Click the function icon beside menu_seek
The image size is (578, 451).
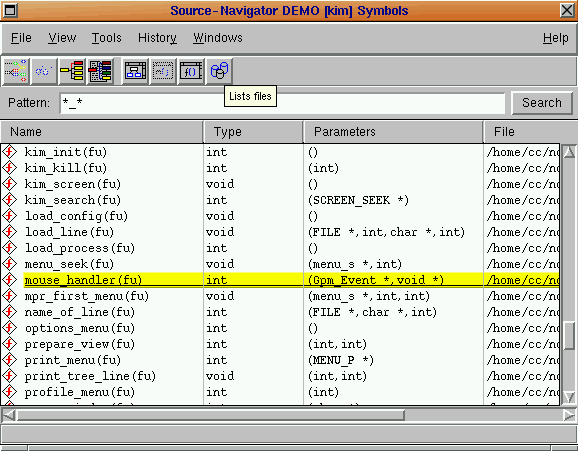click(10, 264)
